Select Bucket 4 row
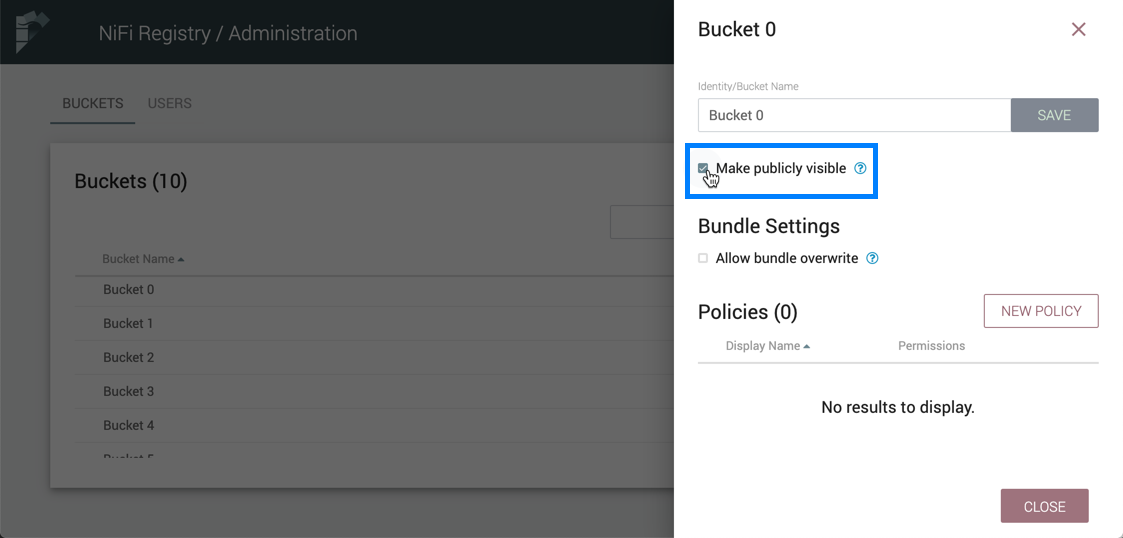 click(129, 426)
